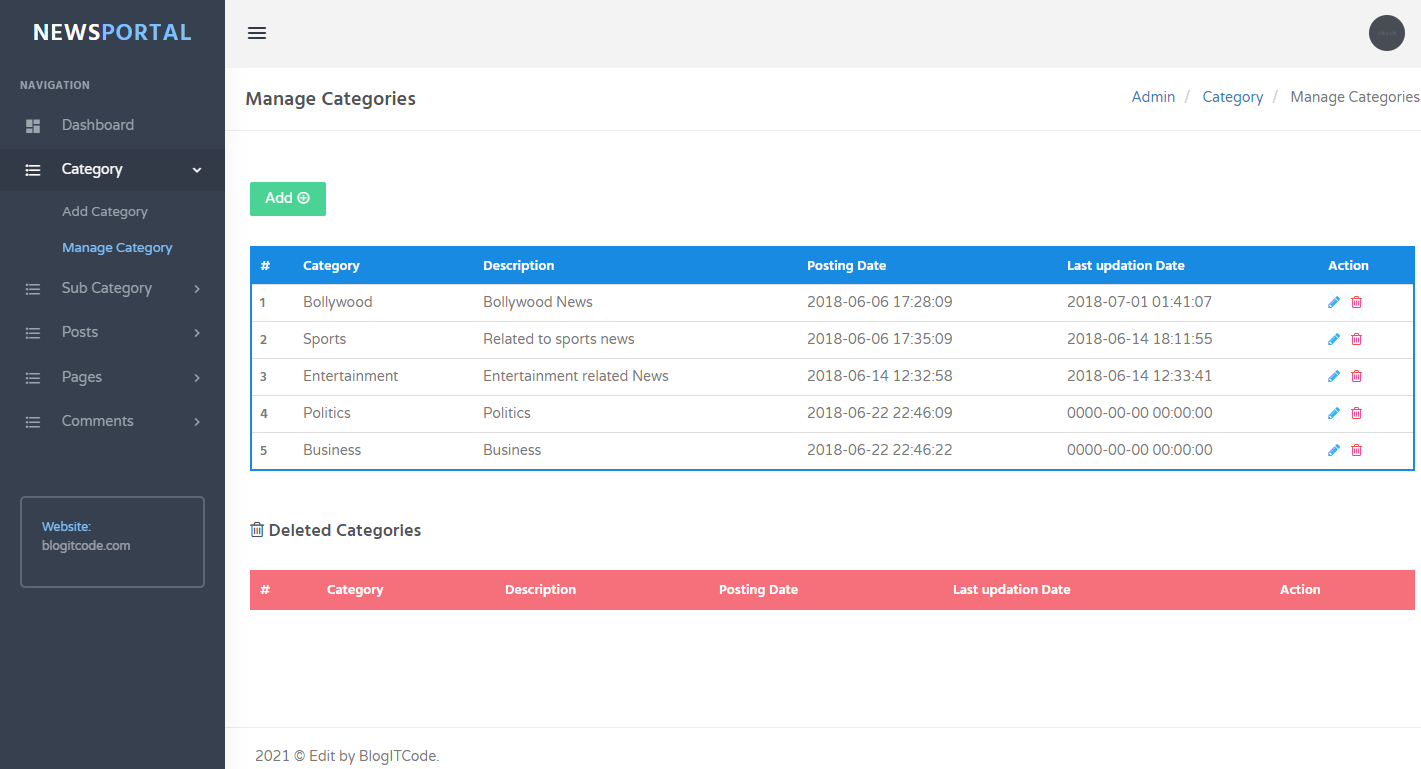Screen dimensions: 1421x769
Task: Collapse the Category menu chevron
Action: pos(197,170)
